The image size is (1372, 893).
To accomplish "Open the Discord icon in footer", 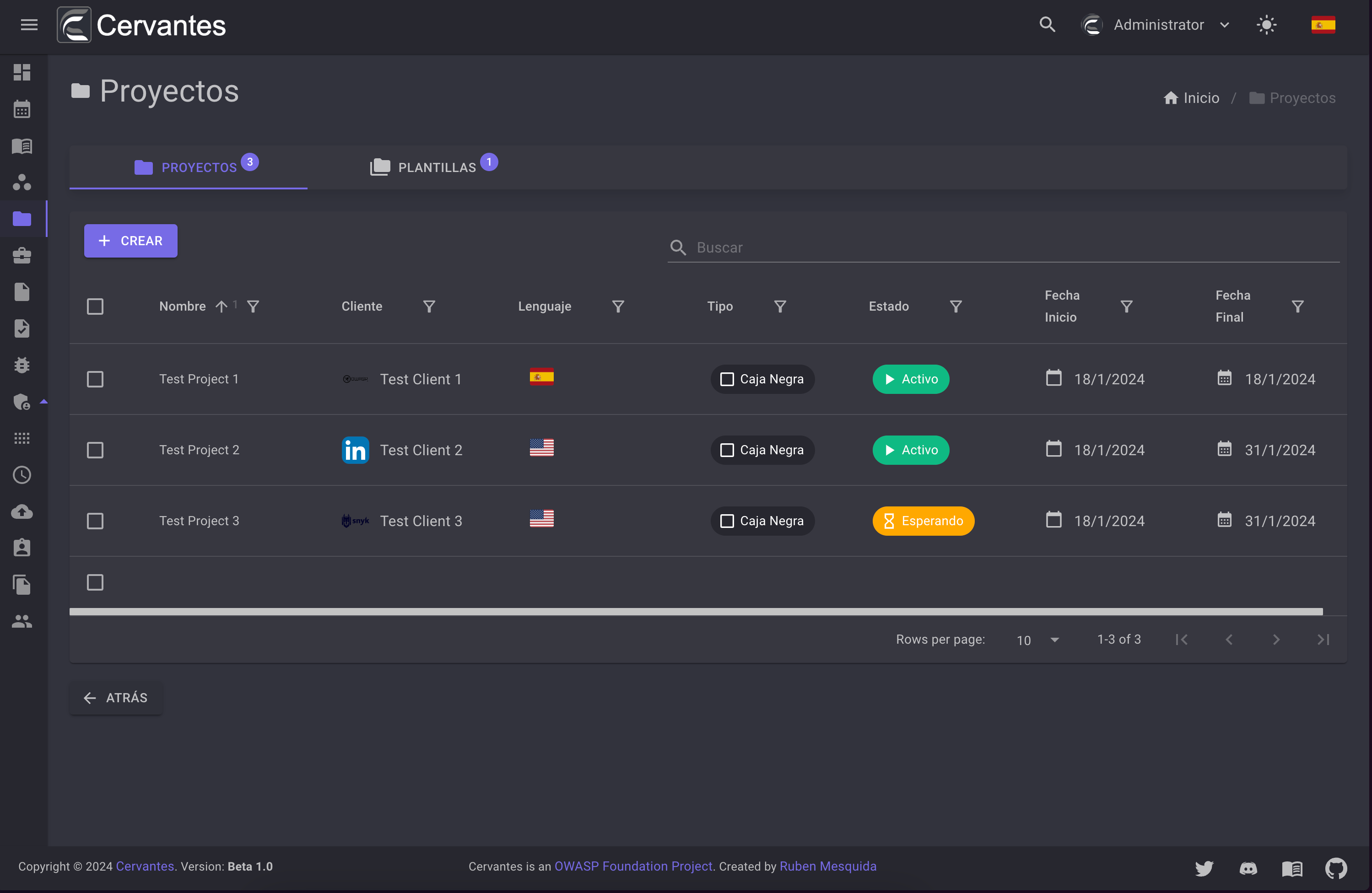I will tap(1248, 868).
